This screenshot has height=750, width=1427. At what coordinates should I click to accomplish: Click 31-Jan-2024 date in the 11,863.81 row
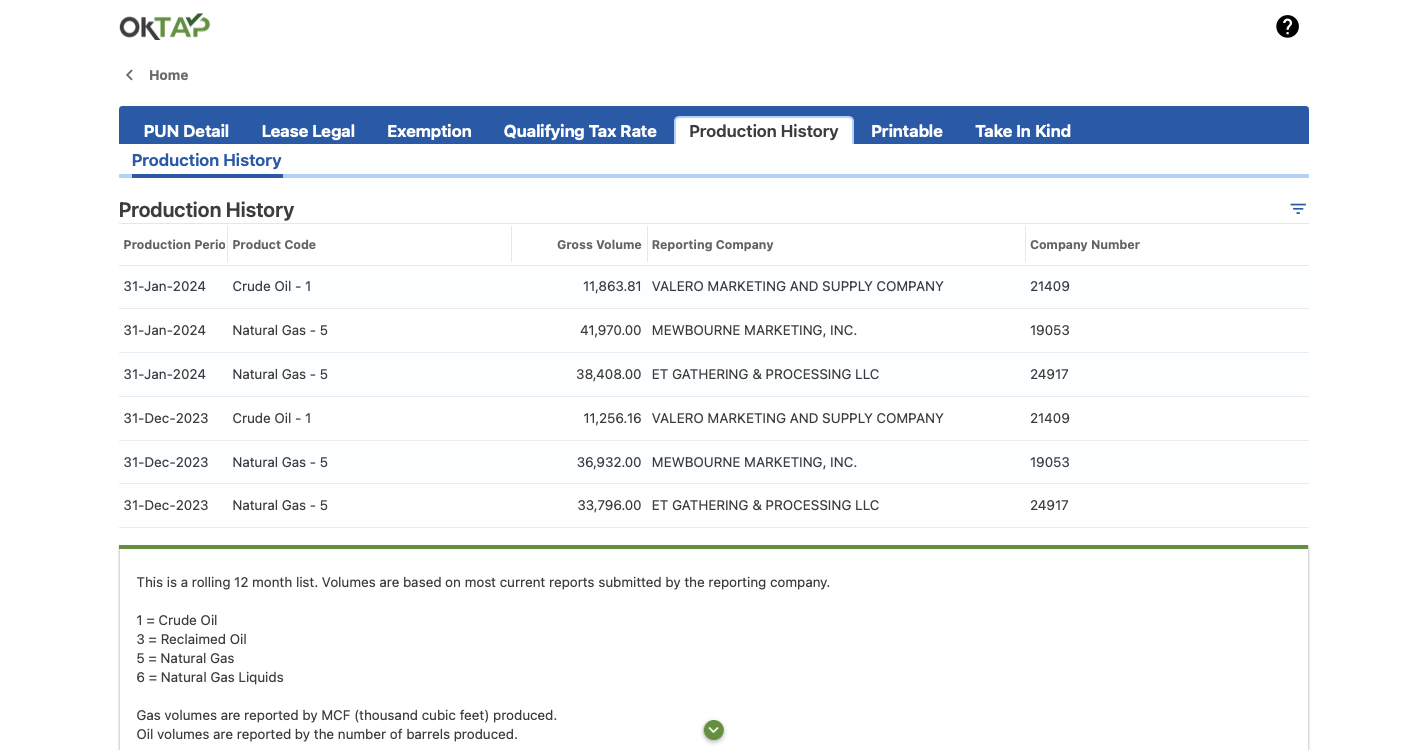click(165, 286)
